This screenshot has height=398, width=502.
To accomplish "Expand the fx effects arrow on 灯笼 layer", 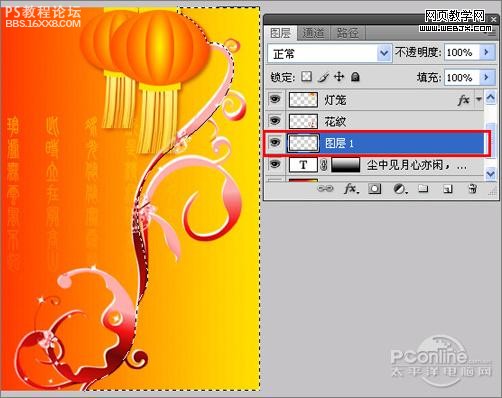I will click(x=479, y=99).
